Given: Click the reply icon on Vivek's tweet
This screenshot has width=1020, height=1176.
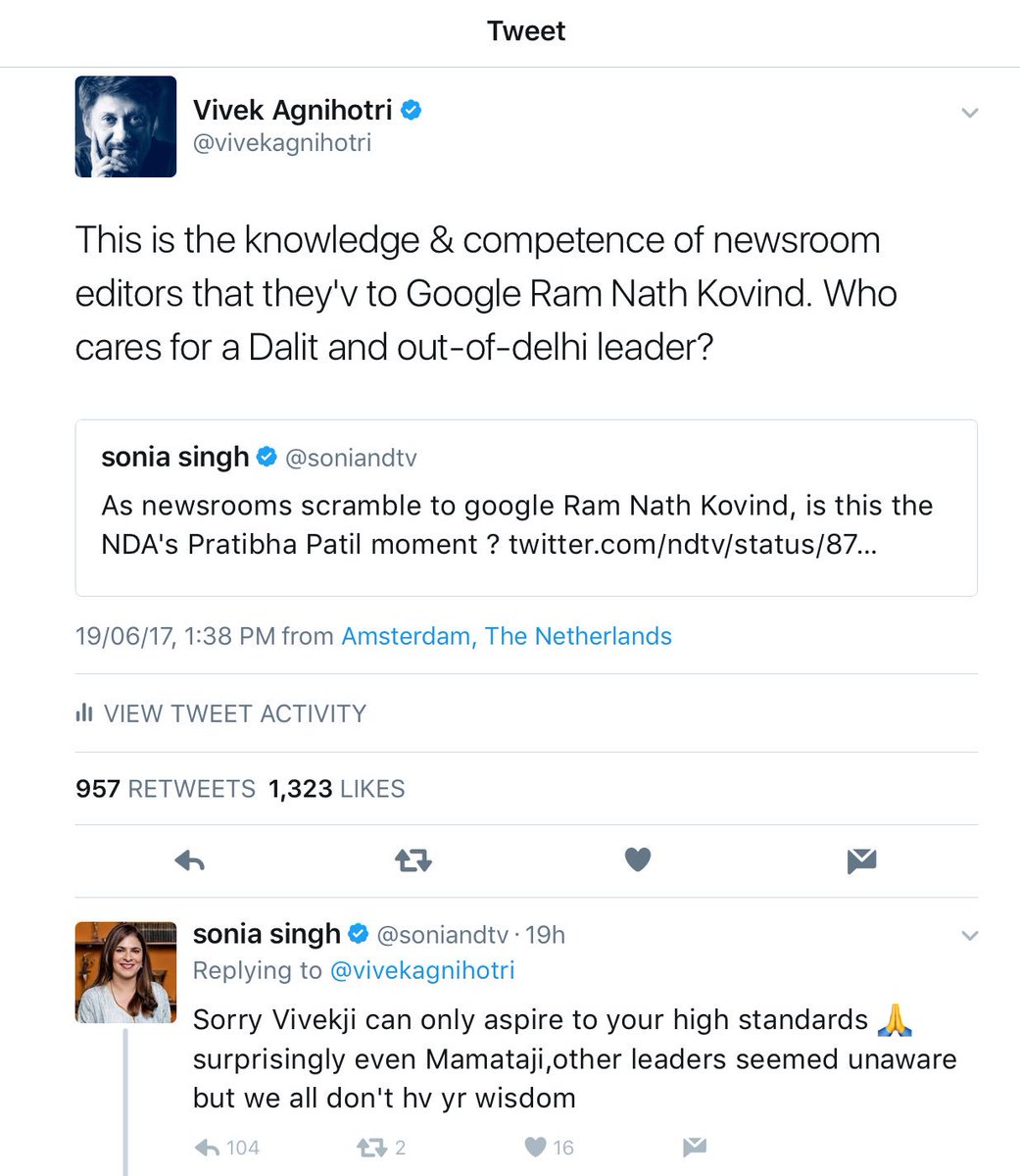Looking at the screenshot, I should 189,860.
